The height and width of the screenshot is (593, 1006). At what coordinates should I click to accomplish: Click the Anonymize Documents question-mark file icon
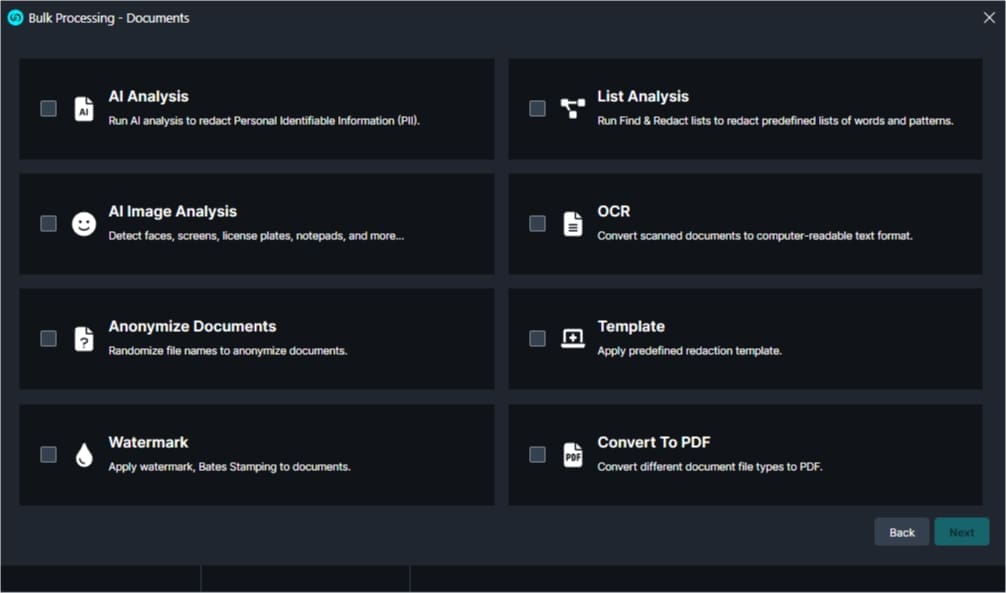tap(84, 339)
